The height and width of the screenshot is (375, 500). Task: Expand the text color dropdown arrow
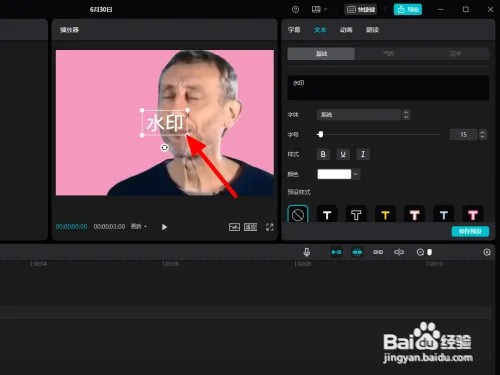(356, 174)
